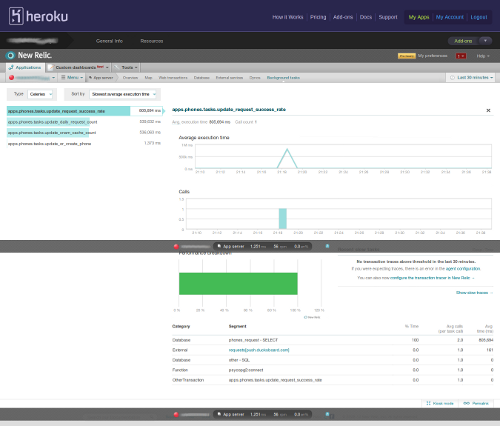500x426 pixels.
Task: Open the Resources section
Action: (x=152, y=41)
